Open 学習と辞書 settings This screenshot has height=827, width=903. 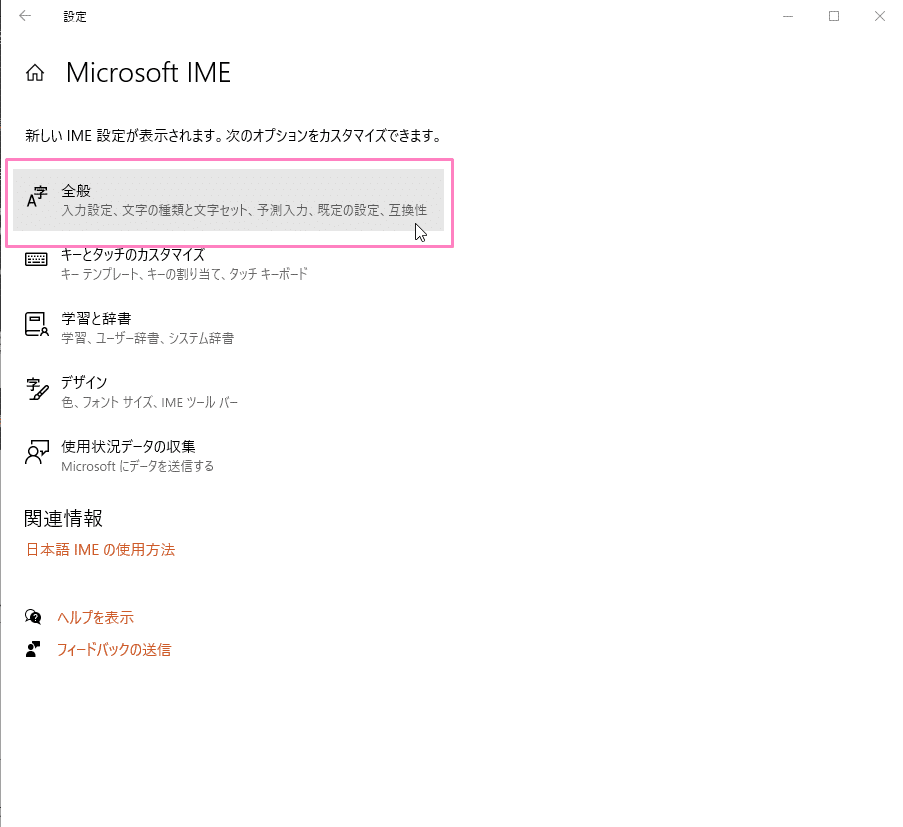[228, 328]
